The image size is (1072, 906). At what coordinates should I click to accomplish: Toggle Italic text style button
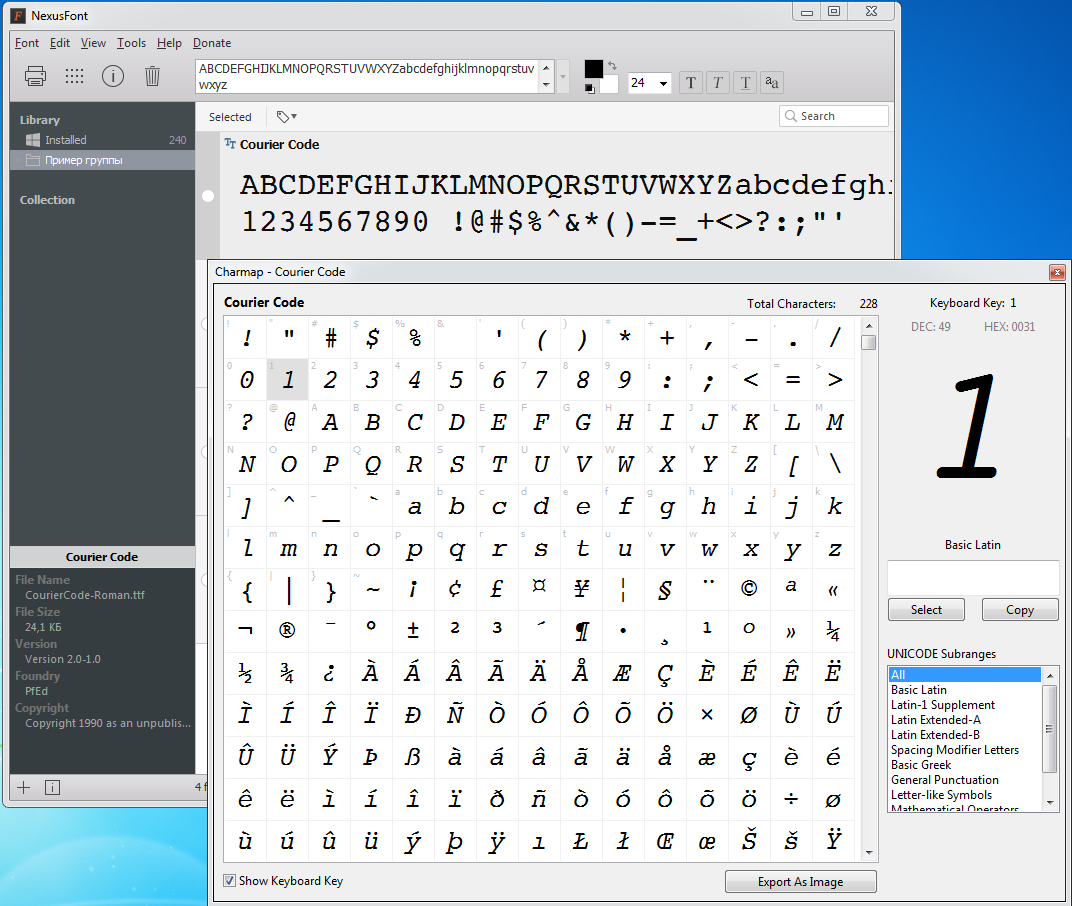[x=718, y=83]
